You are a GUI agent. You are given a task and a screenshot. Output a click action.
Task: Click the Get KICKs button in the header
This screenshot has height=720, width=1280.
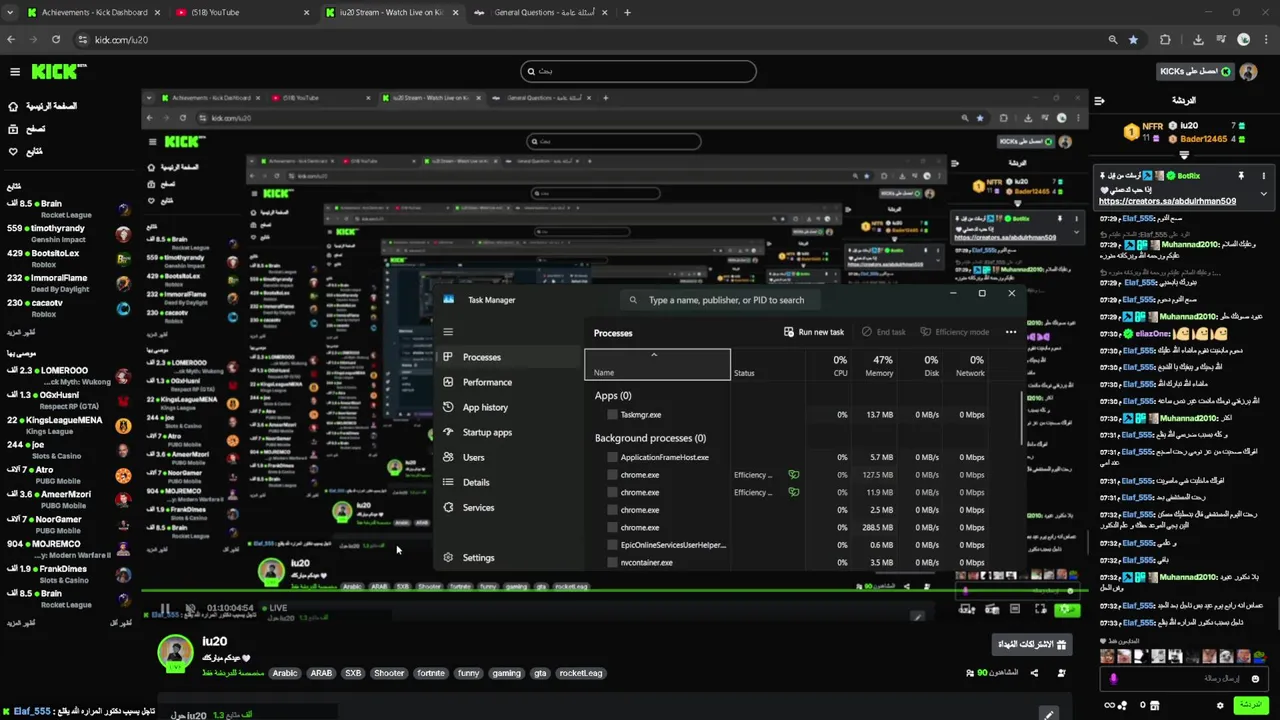pos(1193,72)
